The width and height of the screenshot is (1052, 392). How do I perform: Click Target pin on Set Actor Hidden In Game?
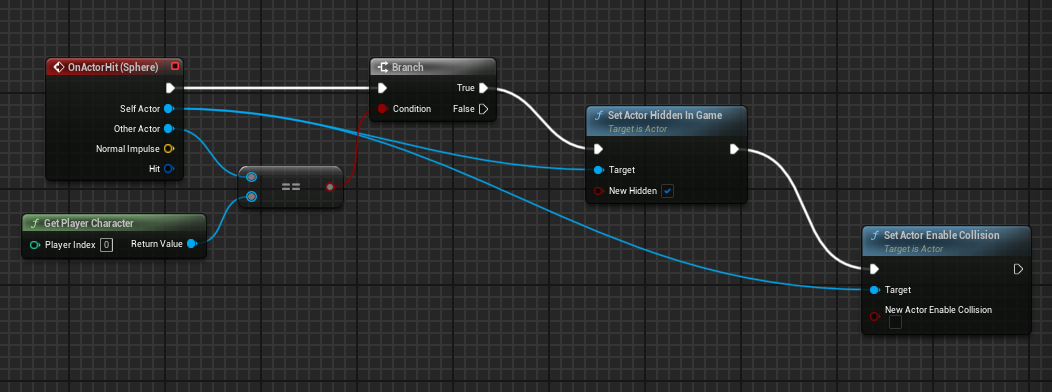pos(598,170)
